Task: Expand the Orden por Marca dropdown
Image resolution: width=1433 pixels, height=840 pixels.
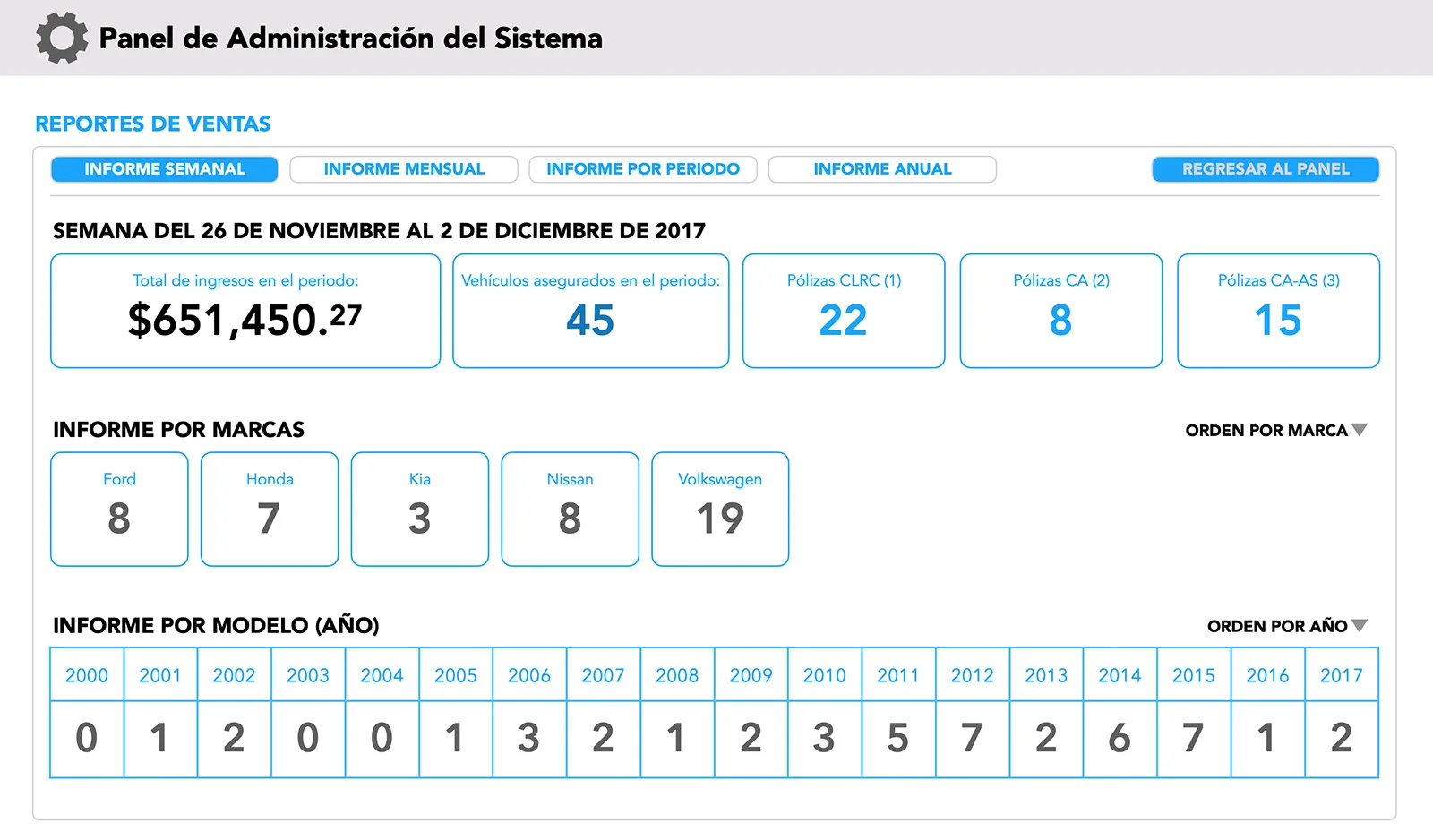Action: coord(1275,431)
